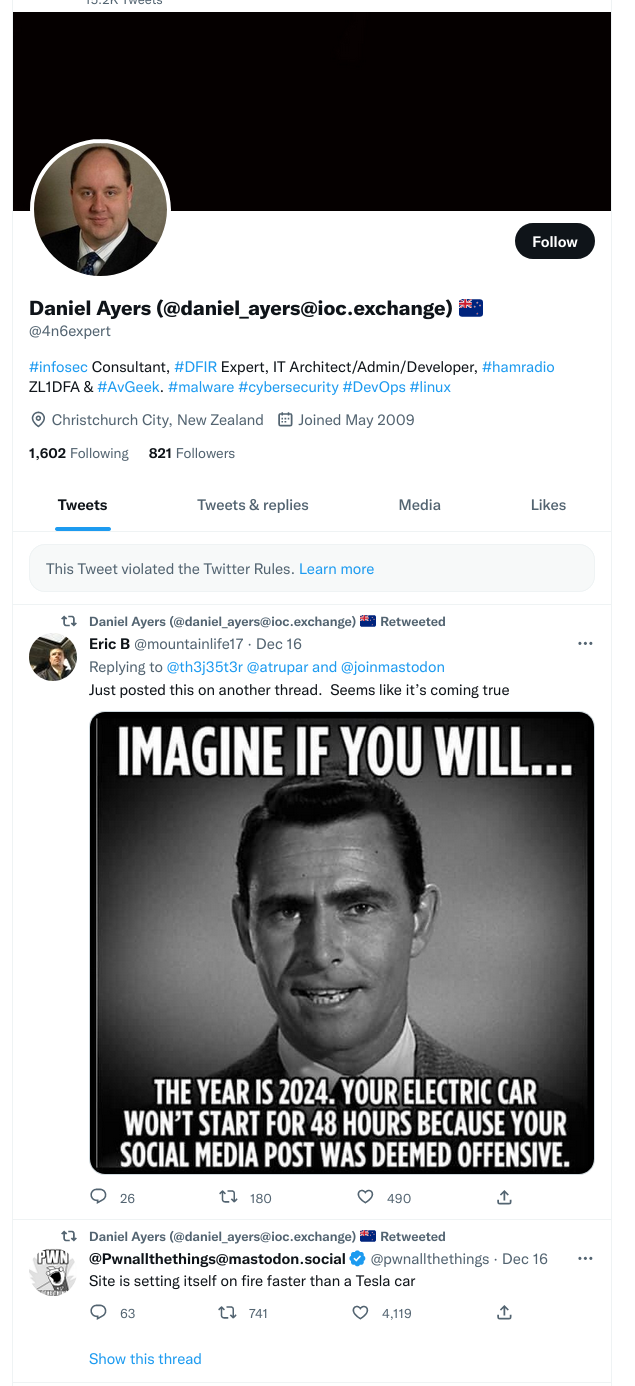This screenshot has width=635, height=1386.
Task: Click Learn more about Twitter Rules
Action: (336, 569)
